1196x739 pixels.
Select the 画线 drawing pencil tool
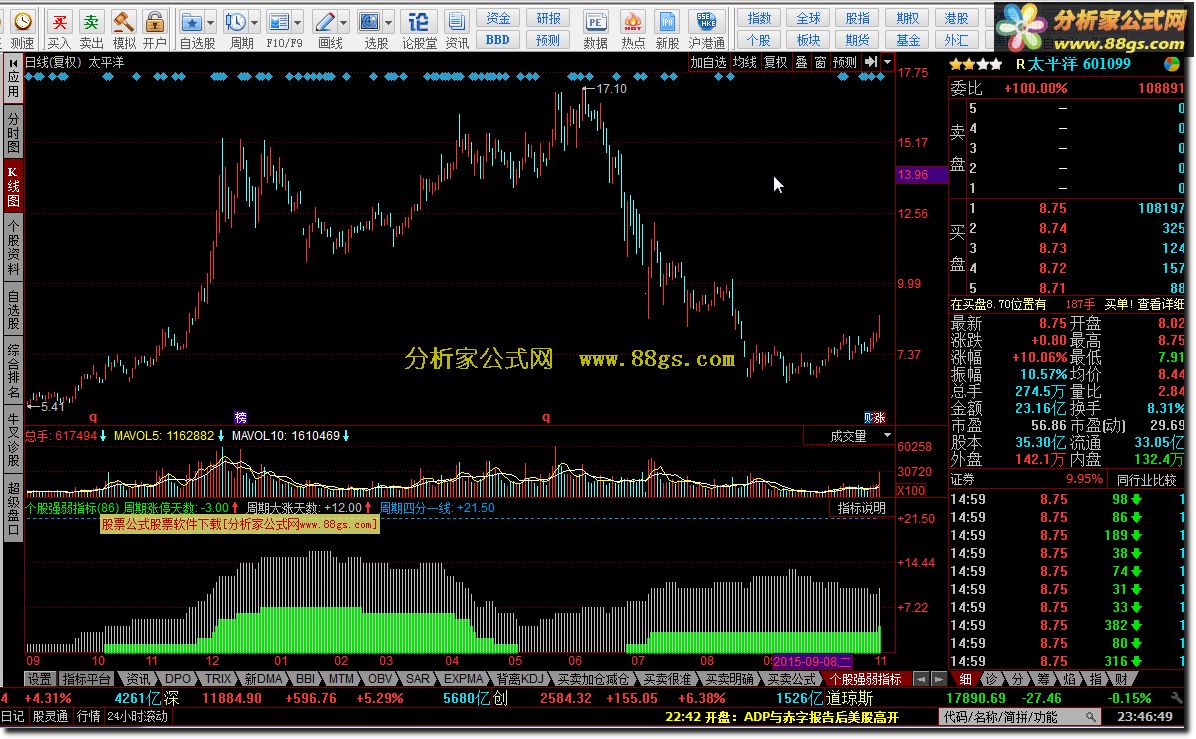click(x=324, y=21)
